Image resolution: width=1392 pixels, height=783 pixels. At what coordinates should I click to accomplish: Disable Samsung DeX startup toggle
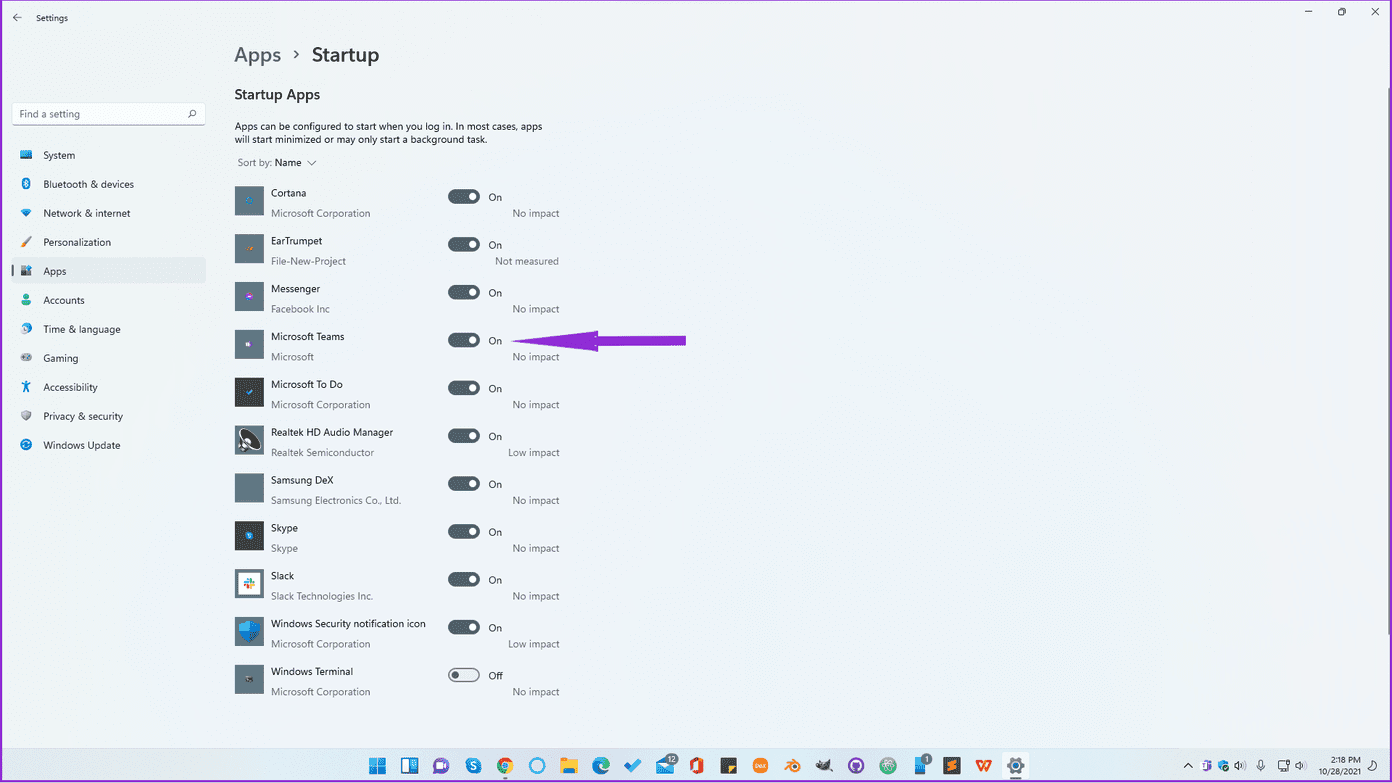click(464, 484)
